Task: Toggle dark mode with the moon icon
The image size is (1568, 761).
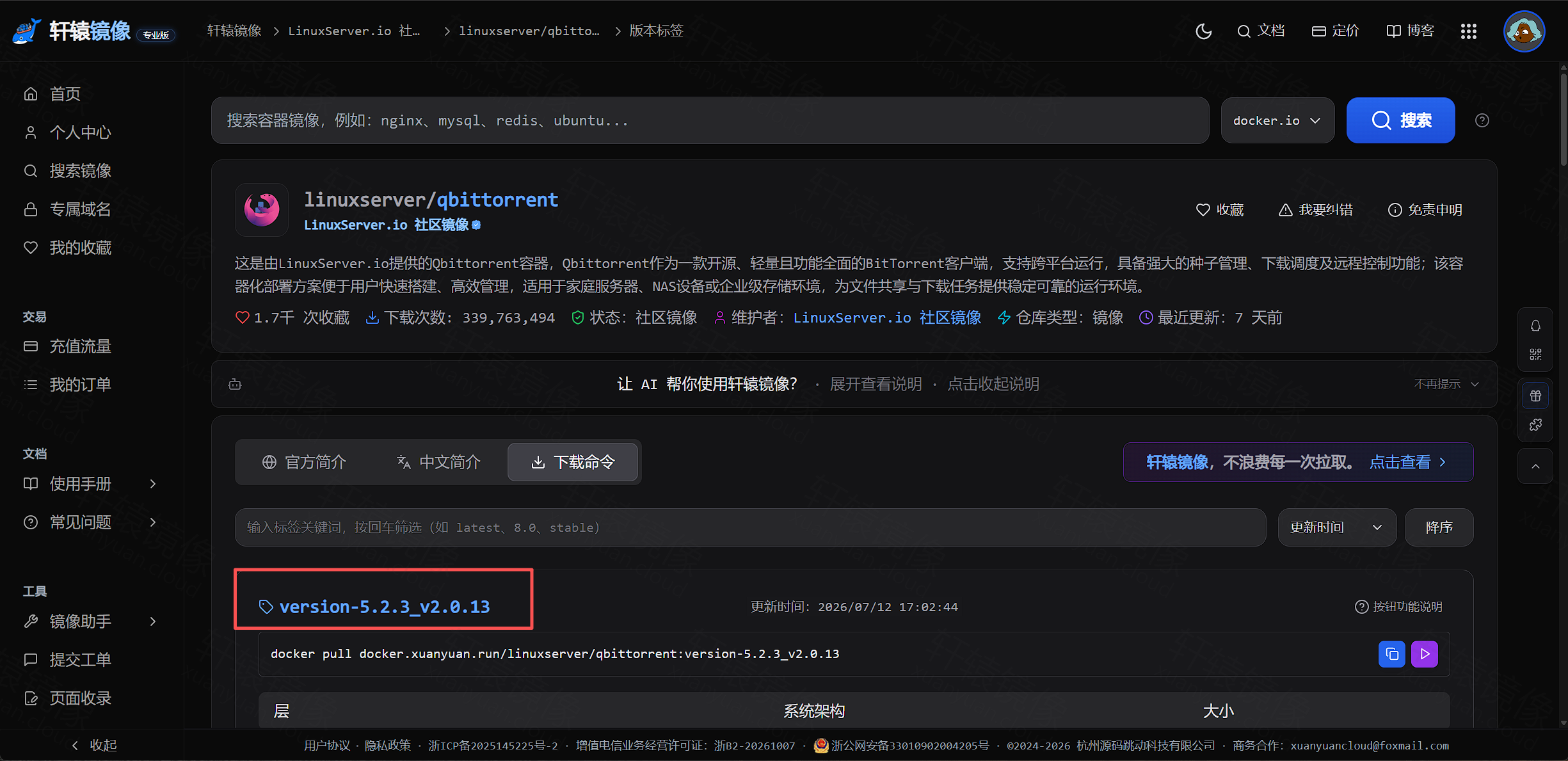Action: 1204,31
